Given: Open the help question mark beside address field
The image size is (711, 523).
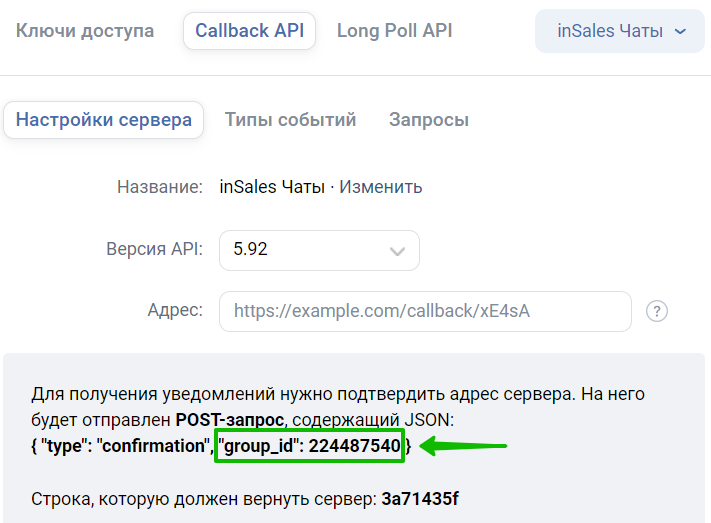Looking at the screenshot, I should 657,312.
